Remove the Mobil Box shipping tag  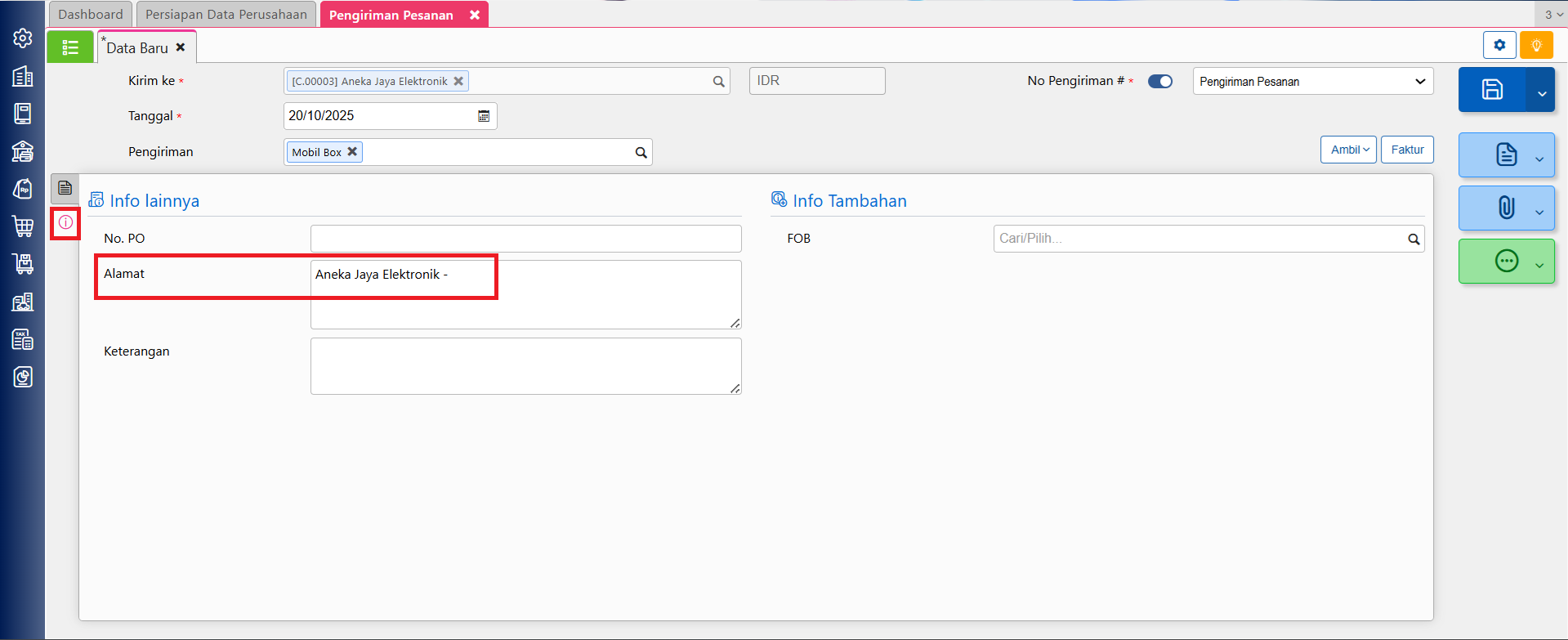(352, 152)
